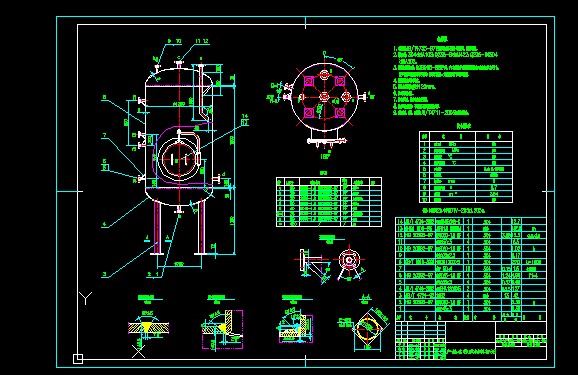Image resolution: width=578 pixels, height=375 pixels.
Task: Click the part balloon number 14
Action: pos(245,116)
